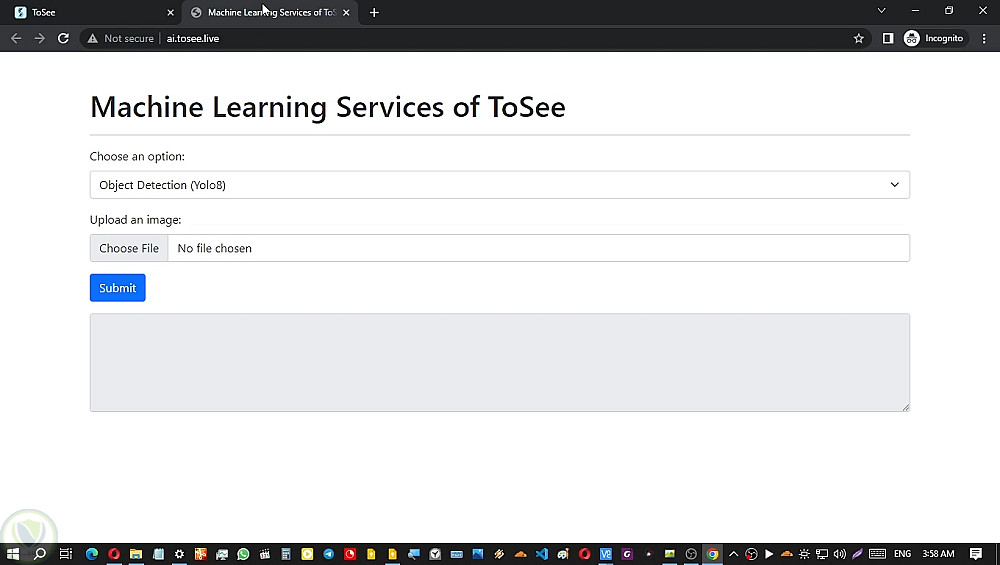This screenshot has width=1000, height=565.
Task: Go back using the back arrow
Action: (x=16, y=38)
